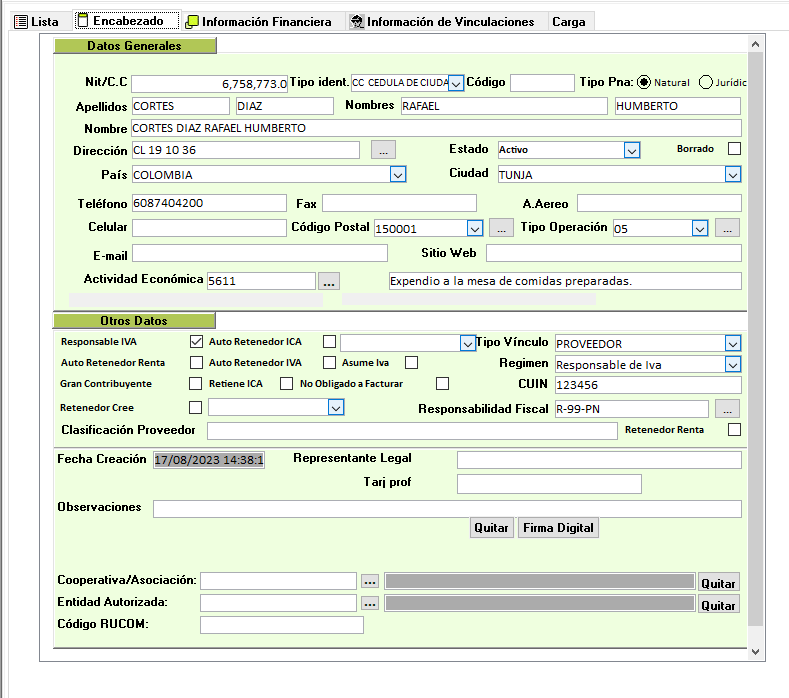Click lookup button for Entidad Autorizada
This screenshot has width=789, height=698.
(x=369, y=604)
